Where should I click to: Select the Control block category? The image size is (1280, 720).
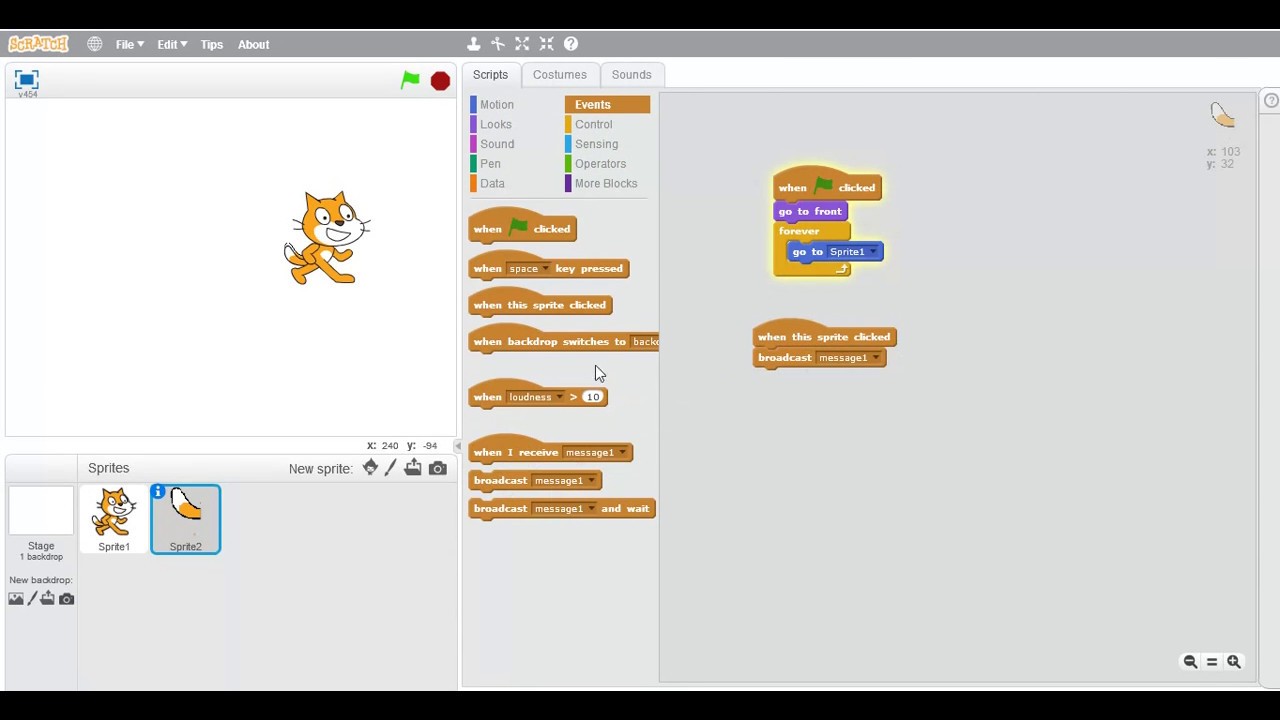point(593,124)
